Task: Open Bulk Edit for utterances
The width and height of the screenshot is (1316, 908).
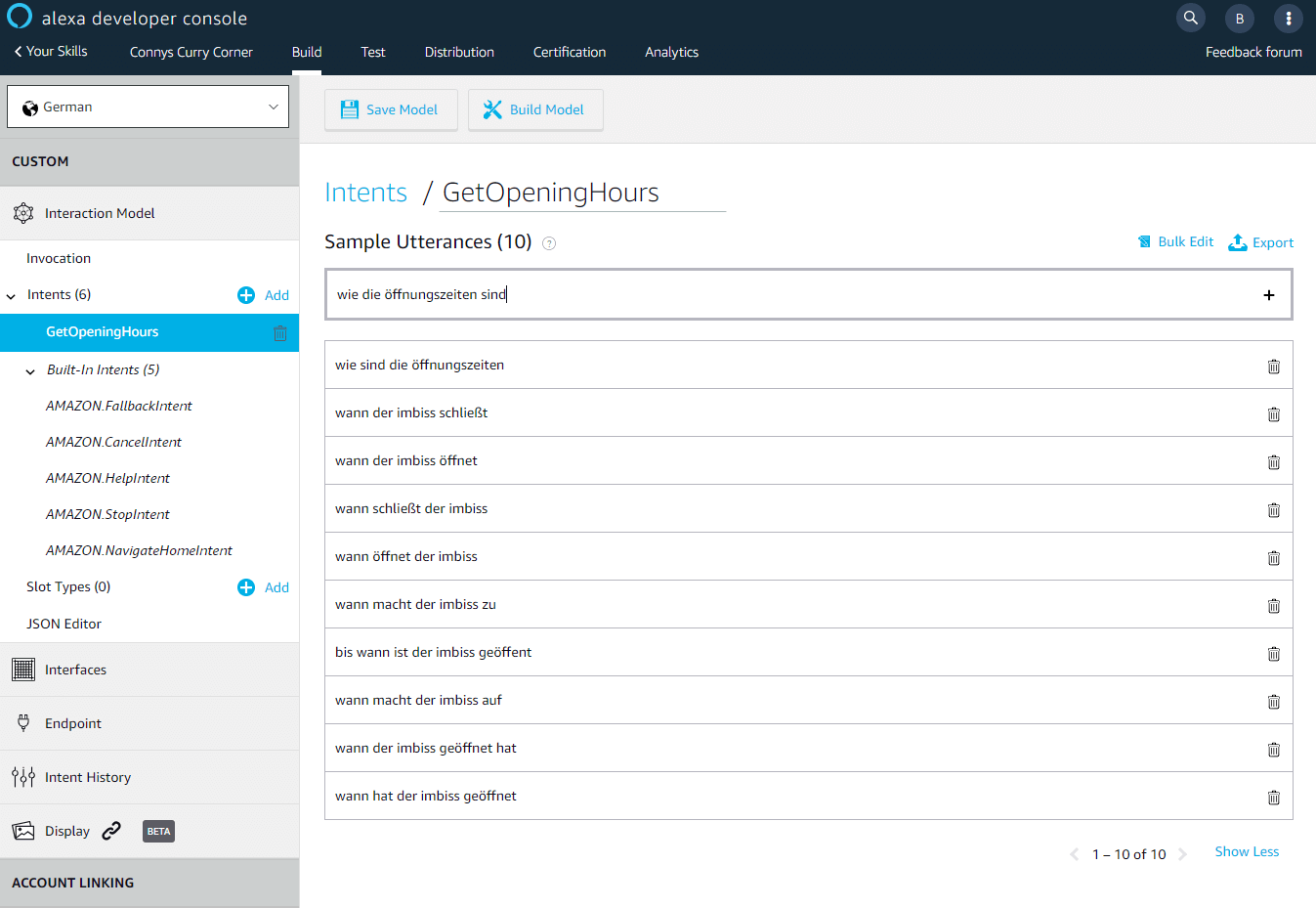Action: [x=1176, y=241]
